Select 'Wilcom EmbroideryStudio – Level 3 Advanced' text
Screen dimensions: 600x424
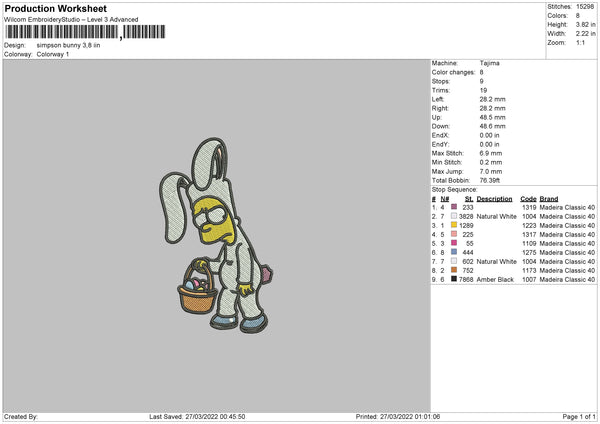[71, 20]
